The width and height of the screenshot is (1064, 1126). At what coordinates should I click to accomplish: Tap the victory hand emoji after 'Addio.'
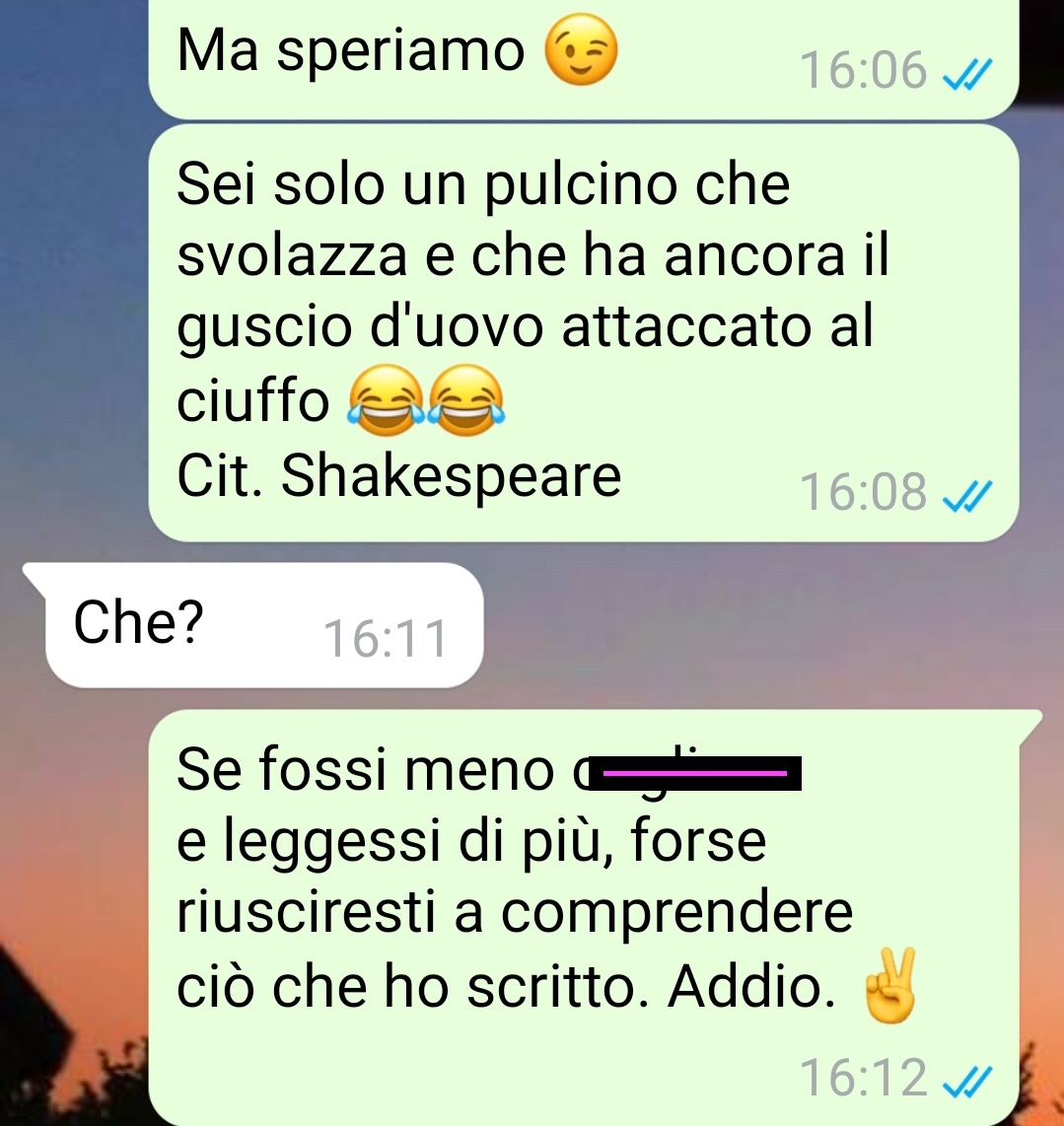point(890,985)
